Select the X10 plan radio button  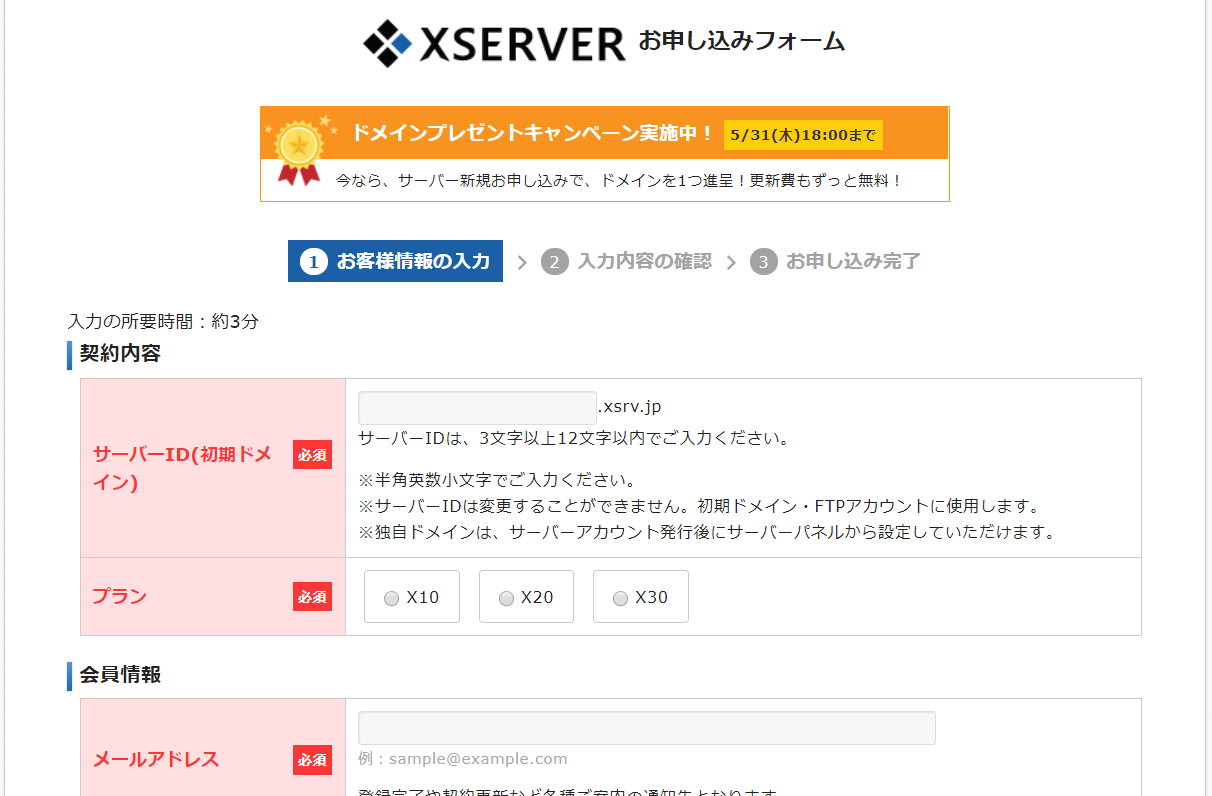391,598
